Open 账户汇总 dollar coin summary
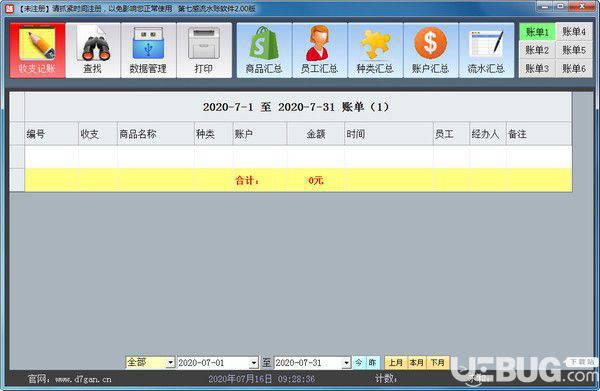Viewport: 600px width, 391px height. tap(430, 50)
